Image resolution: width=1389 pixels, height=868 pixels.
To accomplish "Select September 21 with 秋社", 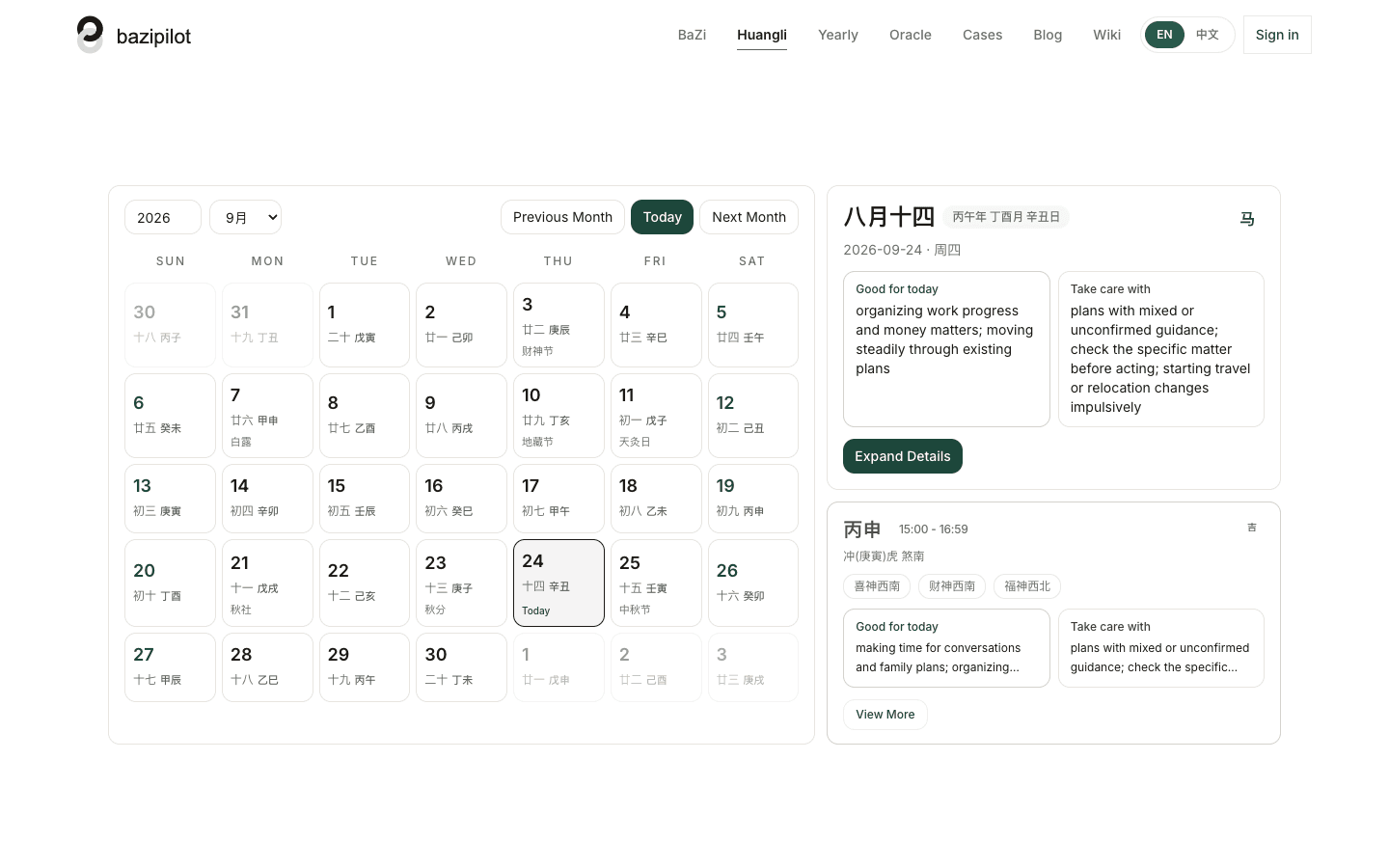I will click(267, 583).
